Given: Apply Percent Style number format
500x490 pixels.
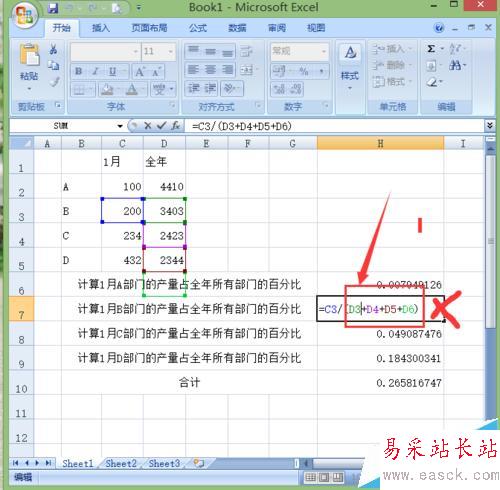Looking at the screenshot, I should click(x=303, y=71).
